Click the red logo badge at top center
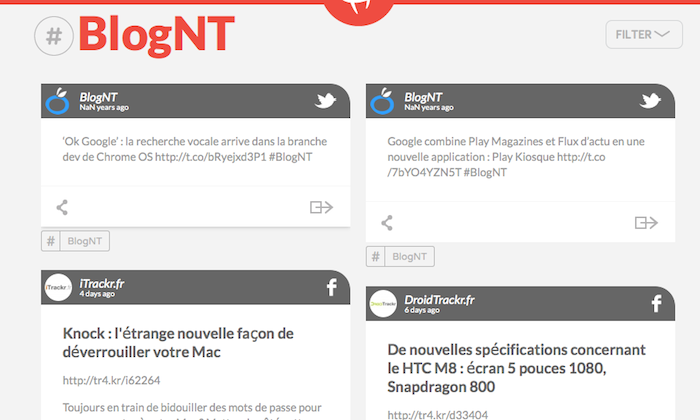The image size is (700, 420). pos(358,11)
